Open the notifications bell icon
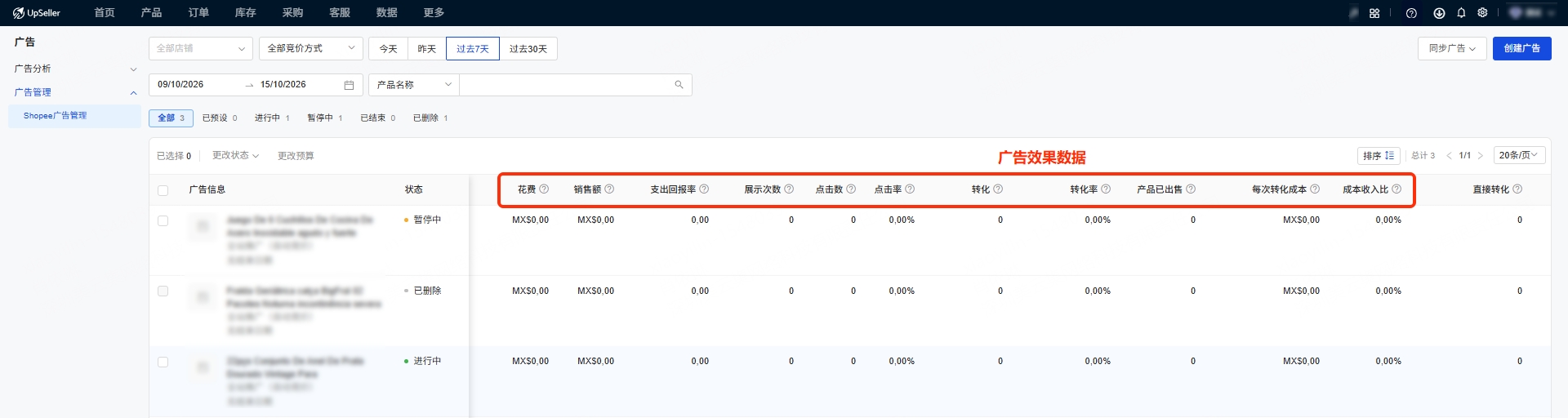The image size is (1568, 418). pos(1461,13)
